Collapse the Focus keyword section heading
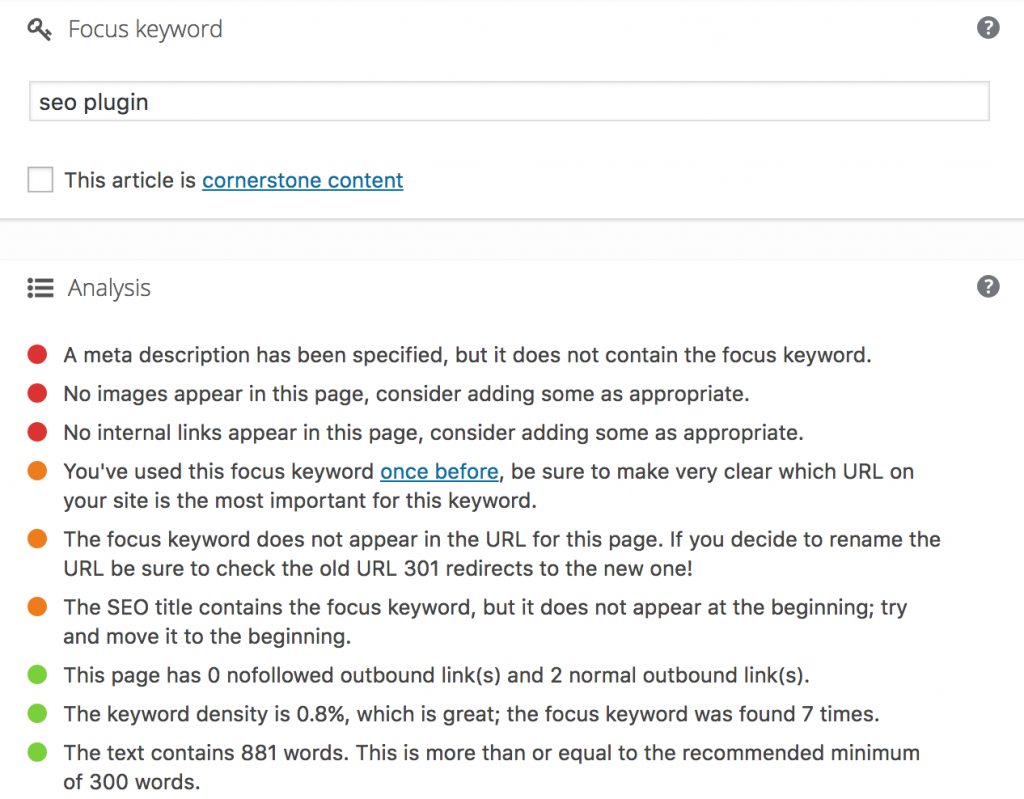The image size is (1024, 799). (145, 29)
